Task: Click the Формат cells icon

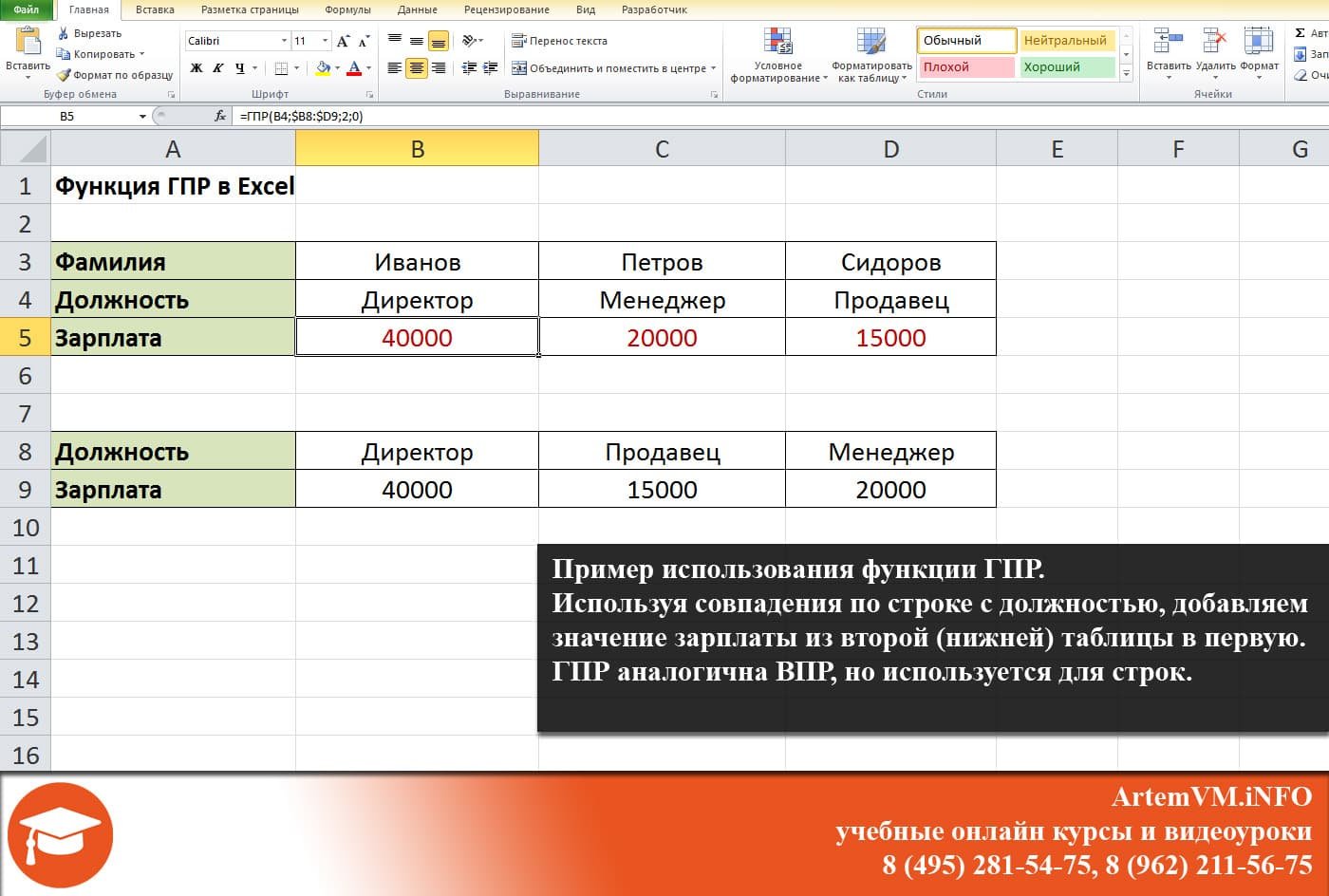Action: click(x=1259, y=41)
